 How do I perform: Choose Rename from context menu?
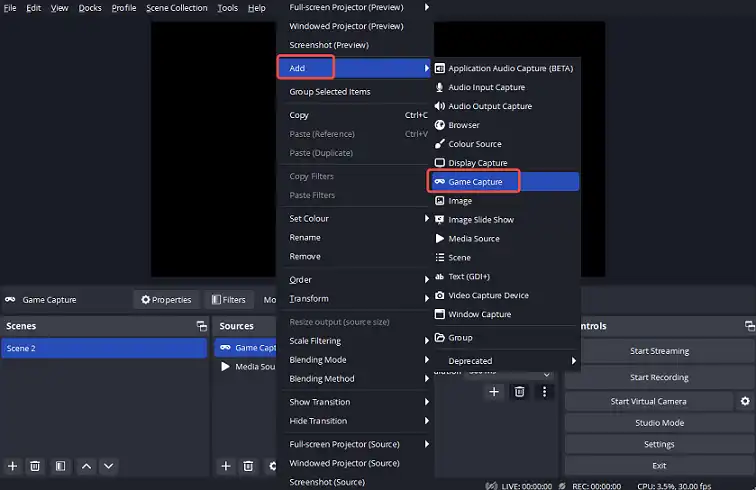pos(356,237)
